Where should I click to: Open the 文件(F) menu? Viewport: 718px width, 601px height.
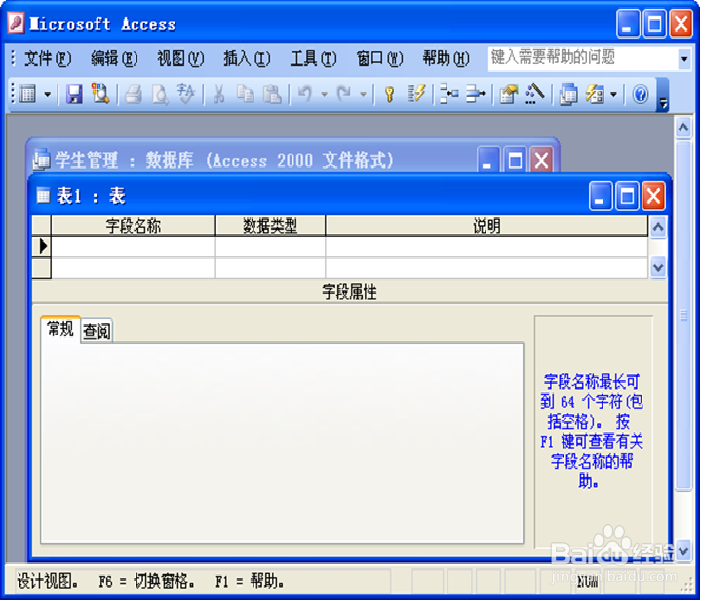(47, 59)
